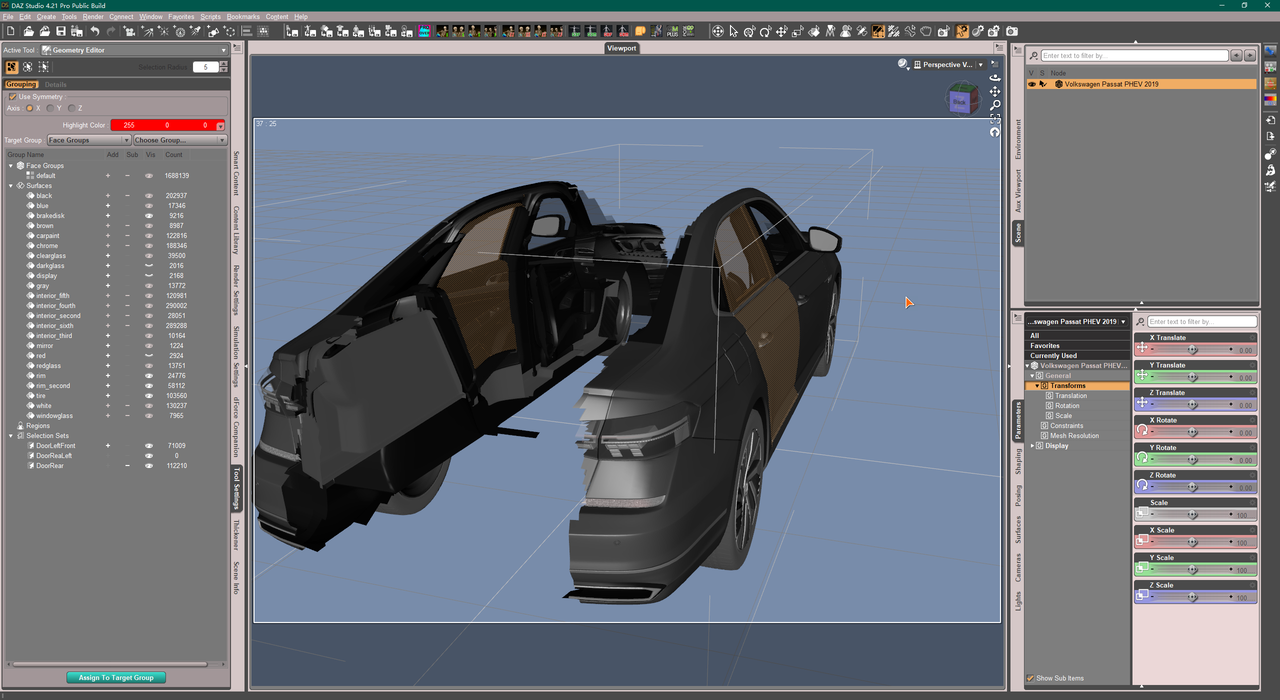The width and height of the screenshot is (1280, 700).
Task: Toggle the Use Symmetry checkbox
Action: 12,97
